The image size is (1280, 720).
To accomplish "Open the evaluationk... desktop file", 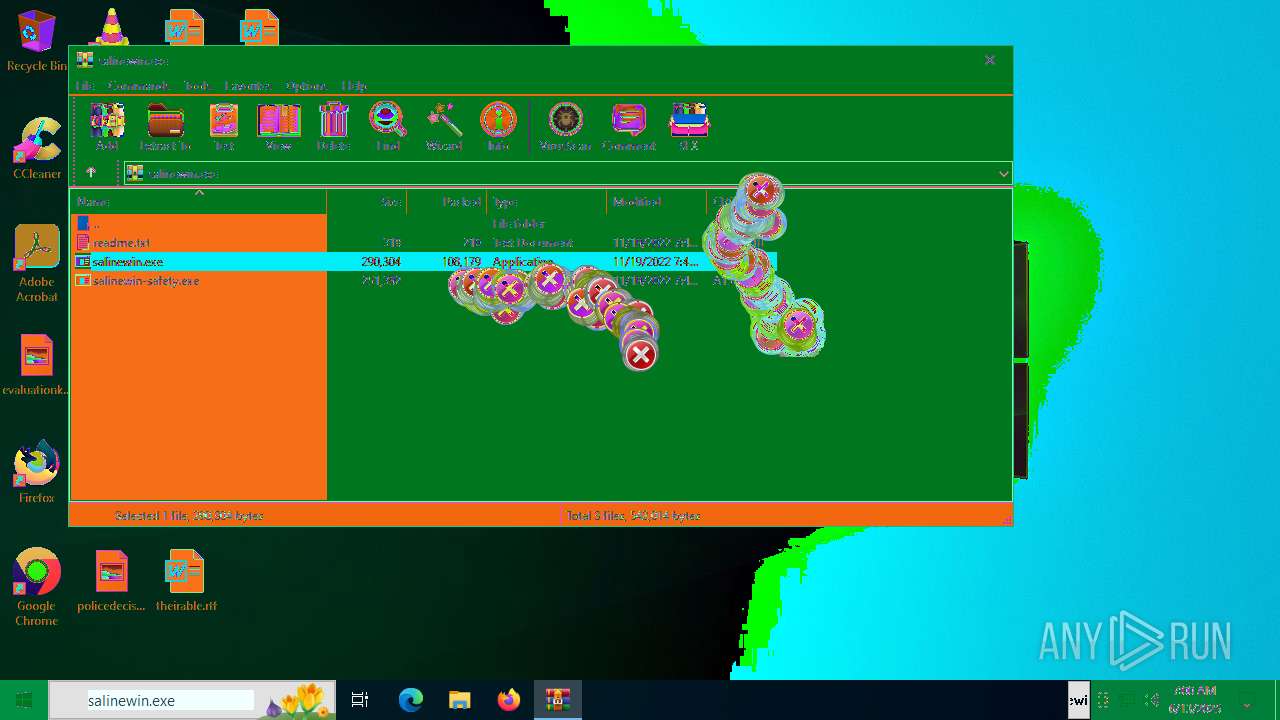I will (x=36, y=365).
